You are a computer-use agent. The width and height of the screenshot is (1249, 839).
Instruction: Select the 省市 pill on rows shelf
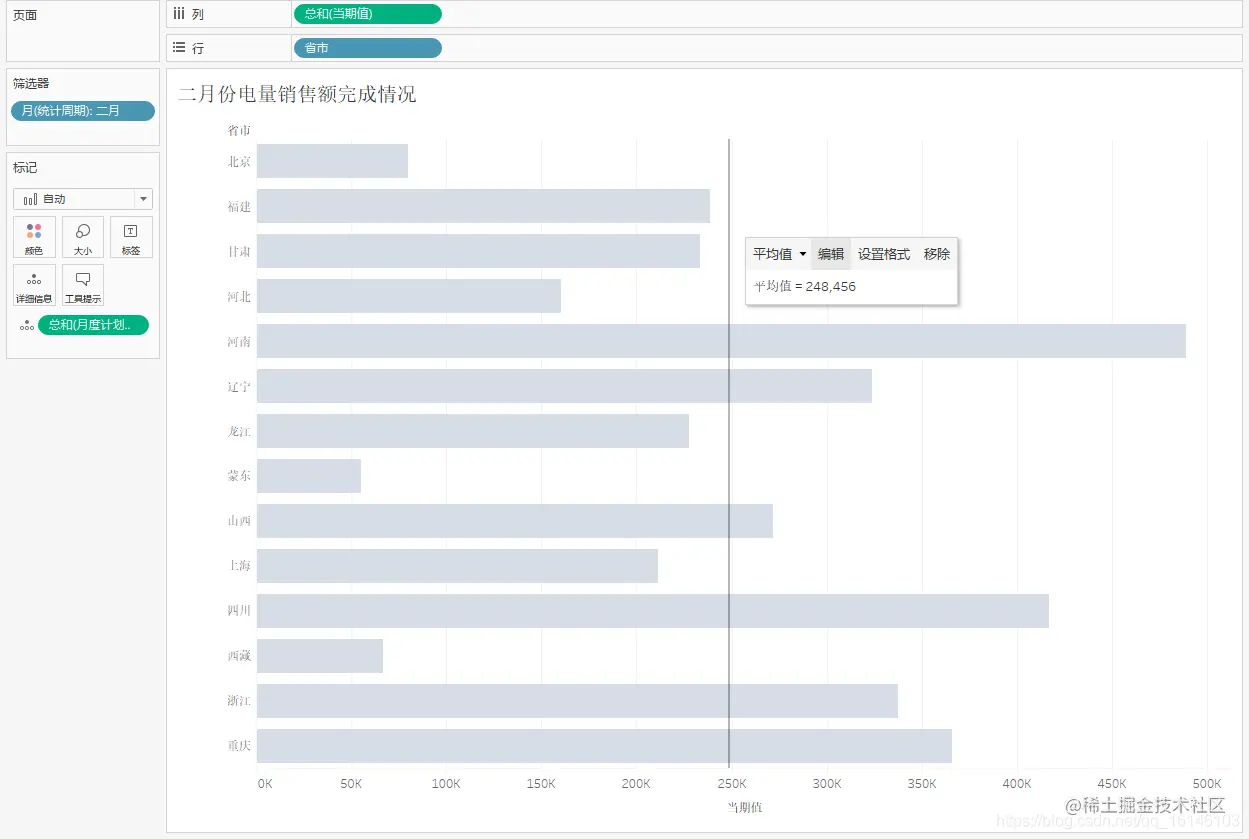(x=367, y=48)
